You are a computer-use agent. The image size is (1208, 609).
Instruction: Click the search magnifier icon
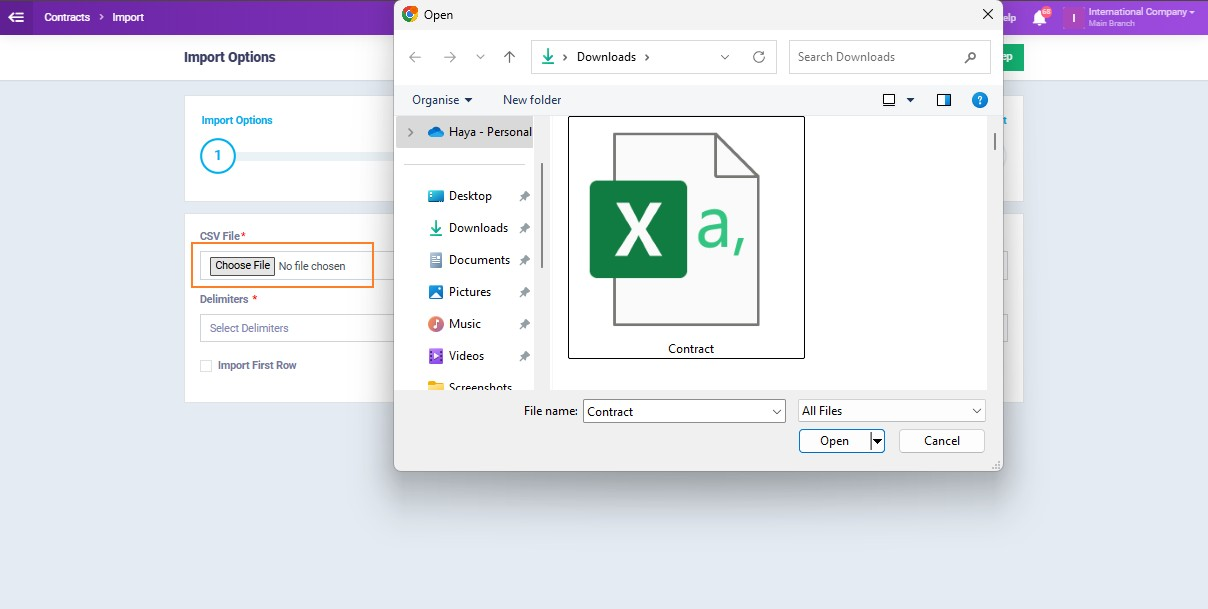pyautogui.click(x=970, y=57)
